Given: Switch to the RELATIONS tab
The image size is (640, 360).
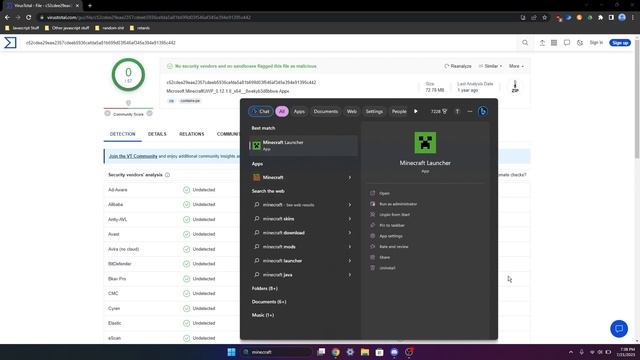Looking at the screenshot, I should coord(191,134).
